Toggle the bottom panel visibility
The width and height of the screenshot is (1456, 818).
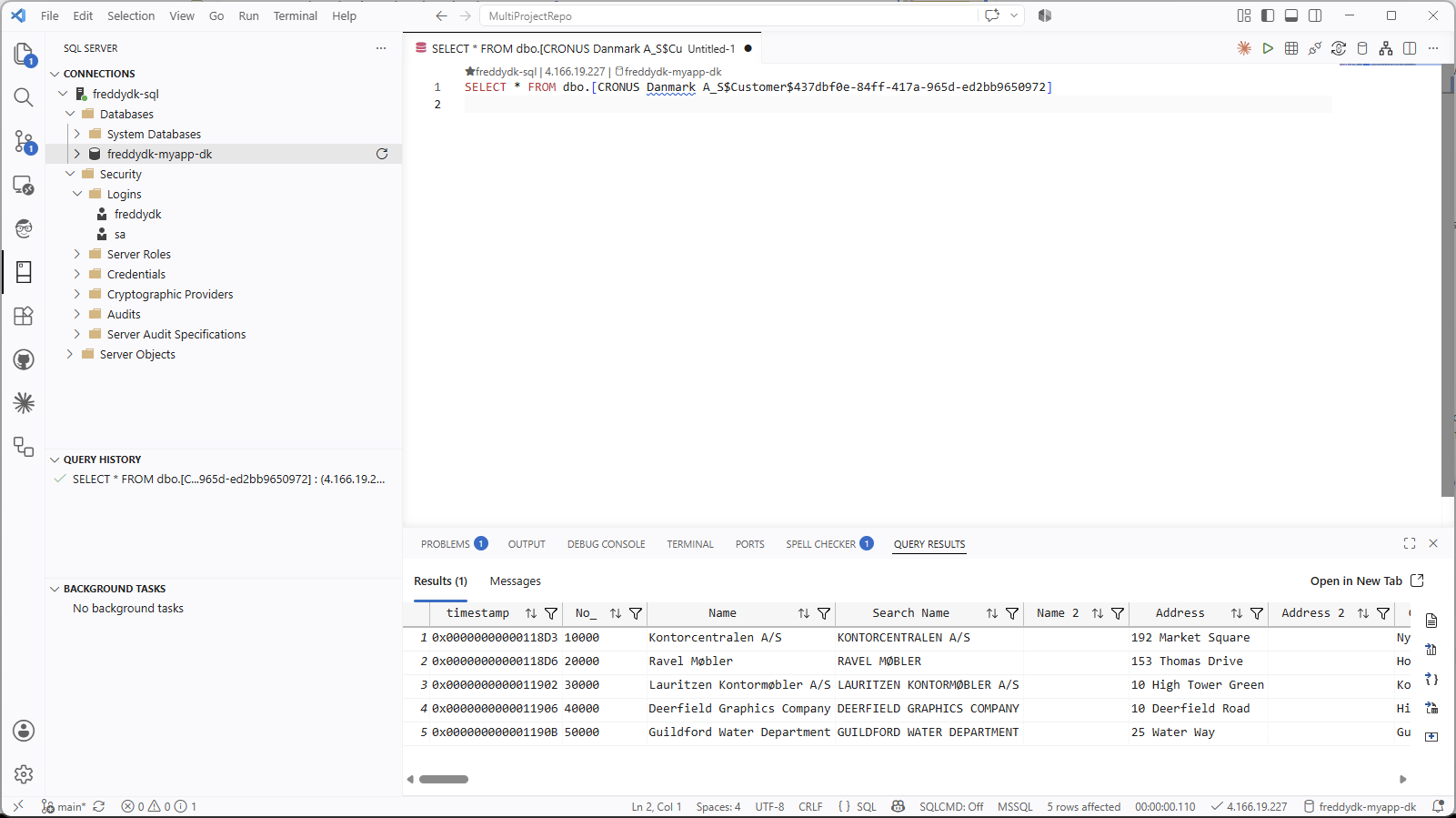coord(1291,15)
